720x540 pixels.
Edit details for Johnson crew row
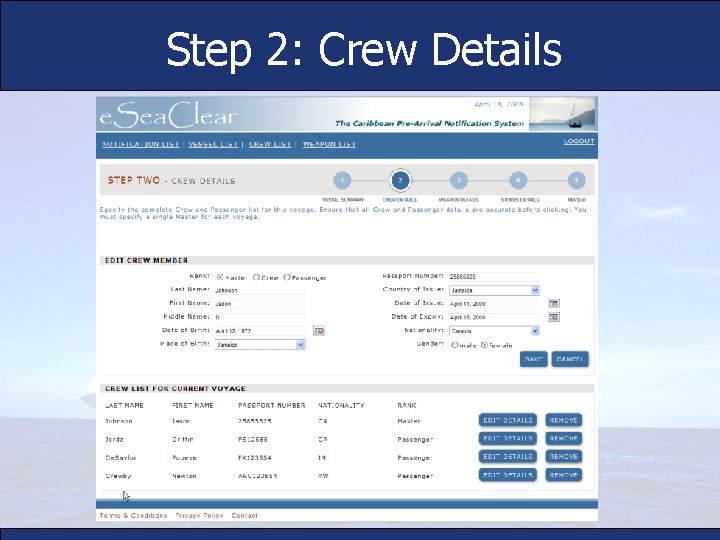pos(507,420)
